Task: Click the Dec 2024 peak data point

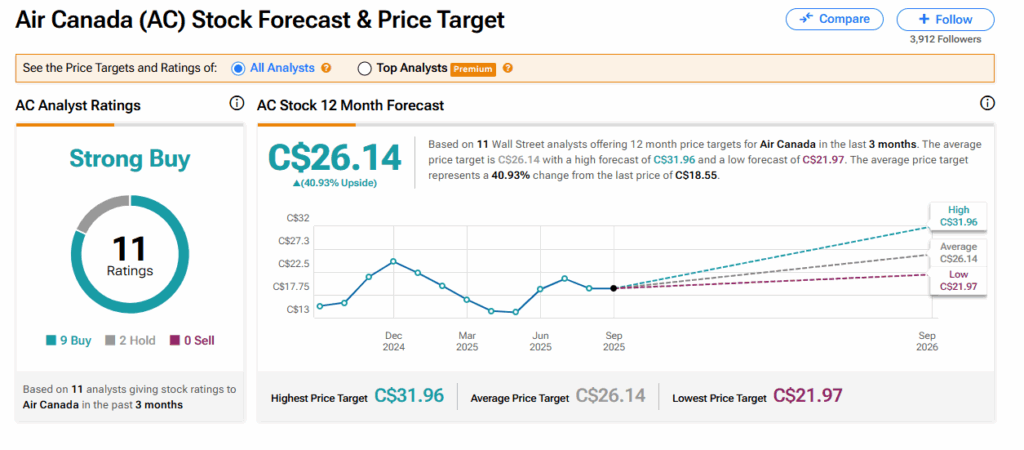Action: 393,261
